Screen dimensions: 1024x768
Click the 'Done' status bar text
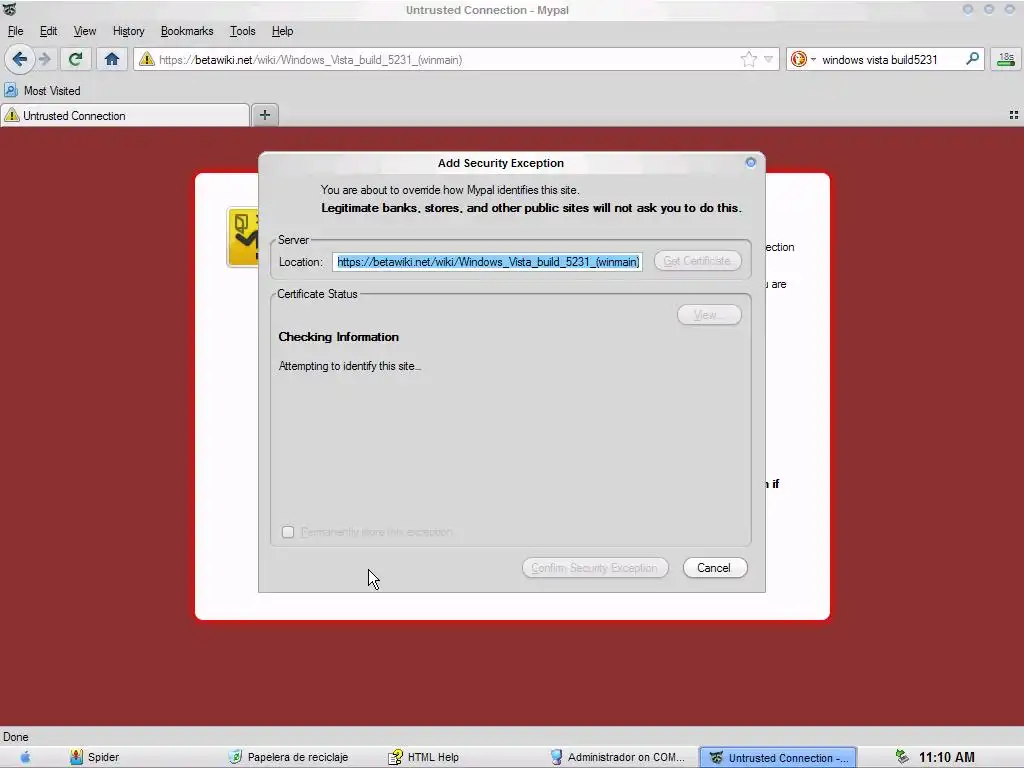[16, 737]
